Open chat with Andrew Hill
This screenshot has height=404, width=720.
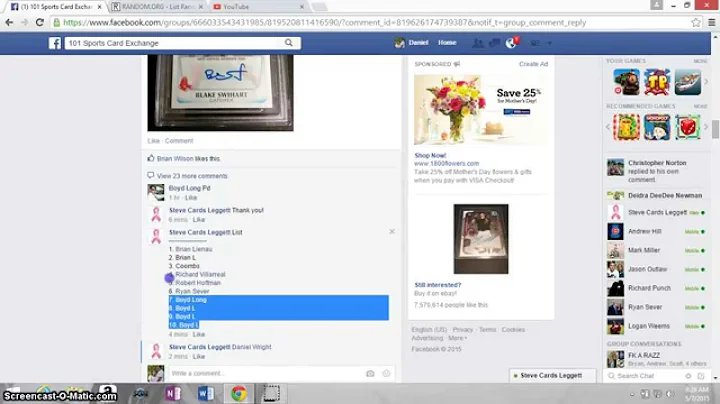(657, 231)
